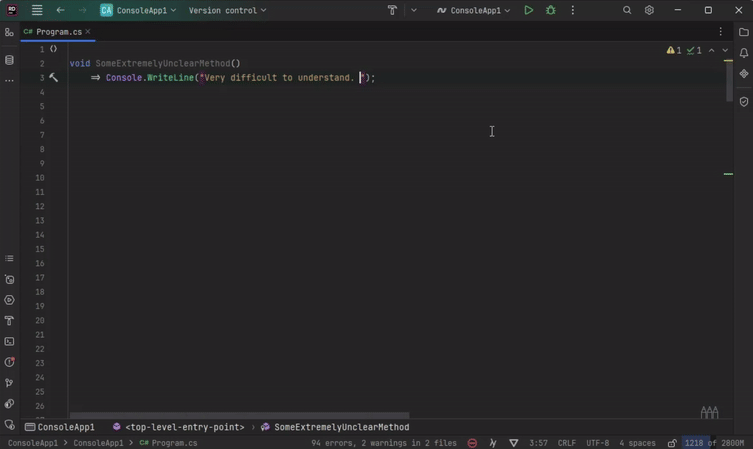This screenshot has height=449, width=753.
Task: Open the Version control dropdown
Action: 227,10
